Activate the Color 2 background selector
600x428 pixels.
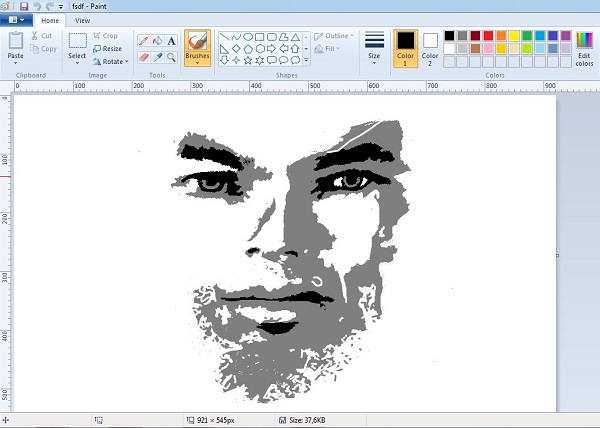(430, 46)
